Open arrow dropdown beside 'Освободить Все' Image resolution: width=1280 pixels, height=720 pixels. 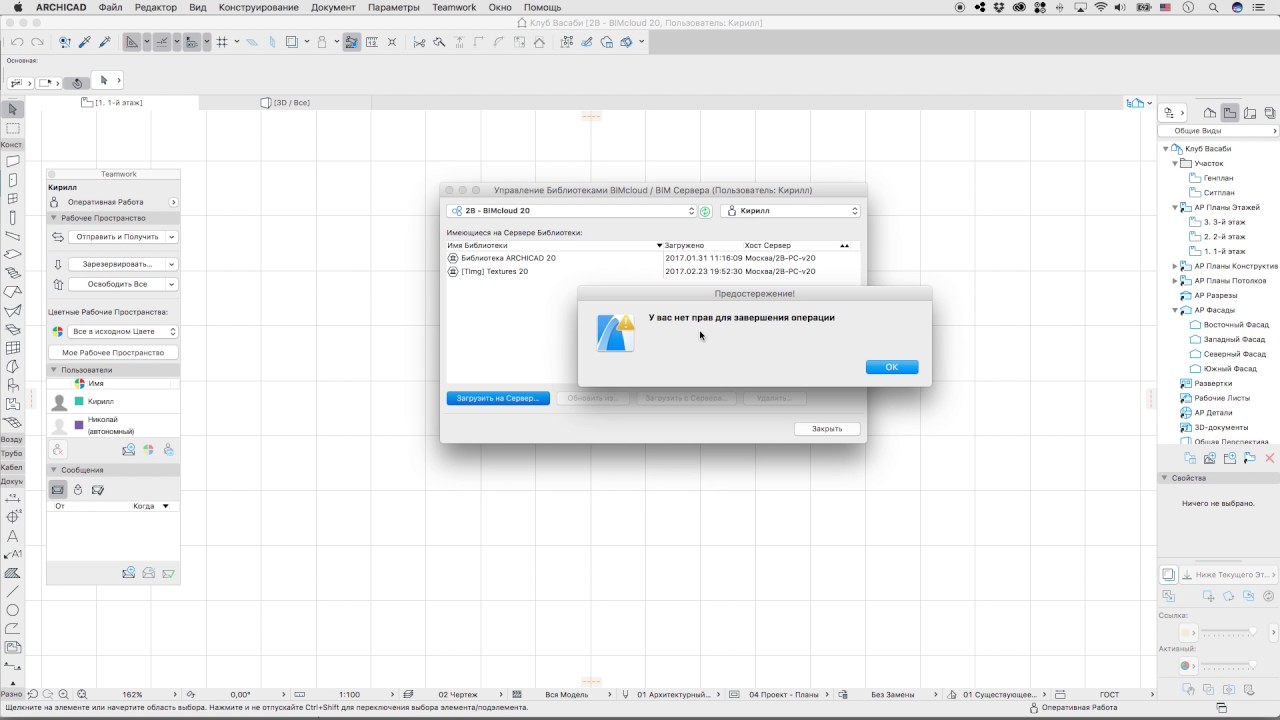[172, 284]
